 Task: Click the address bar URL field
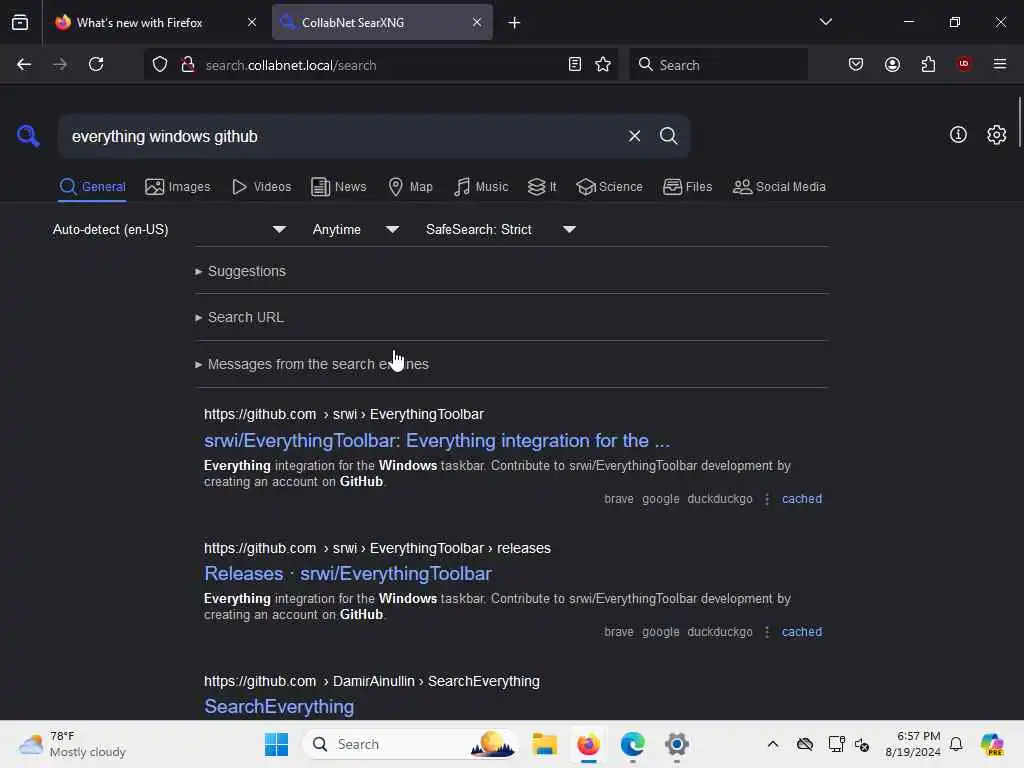[x=379, y=65]
